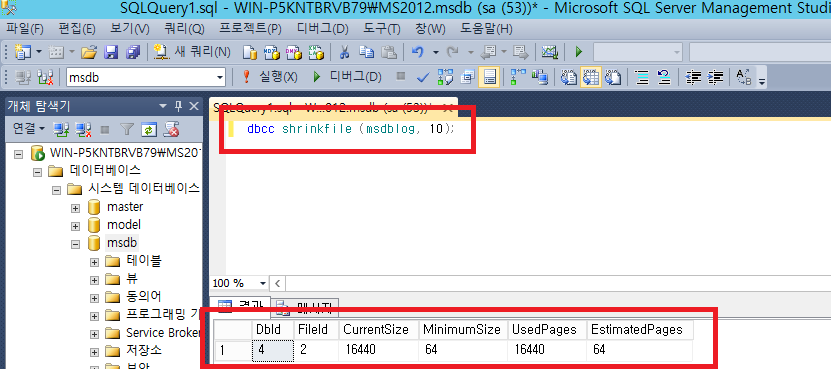
Task: Open the 디버그(D) menu in menu bar
Action: 323,28
